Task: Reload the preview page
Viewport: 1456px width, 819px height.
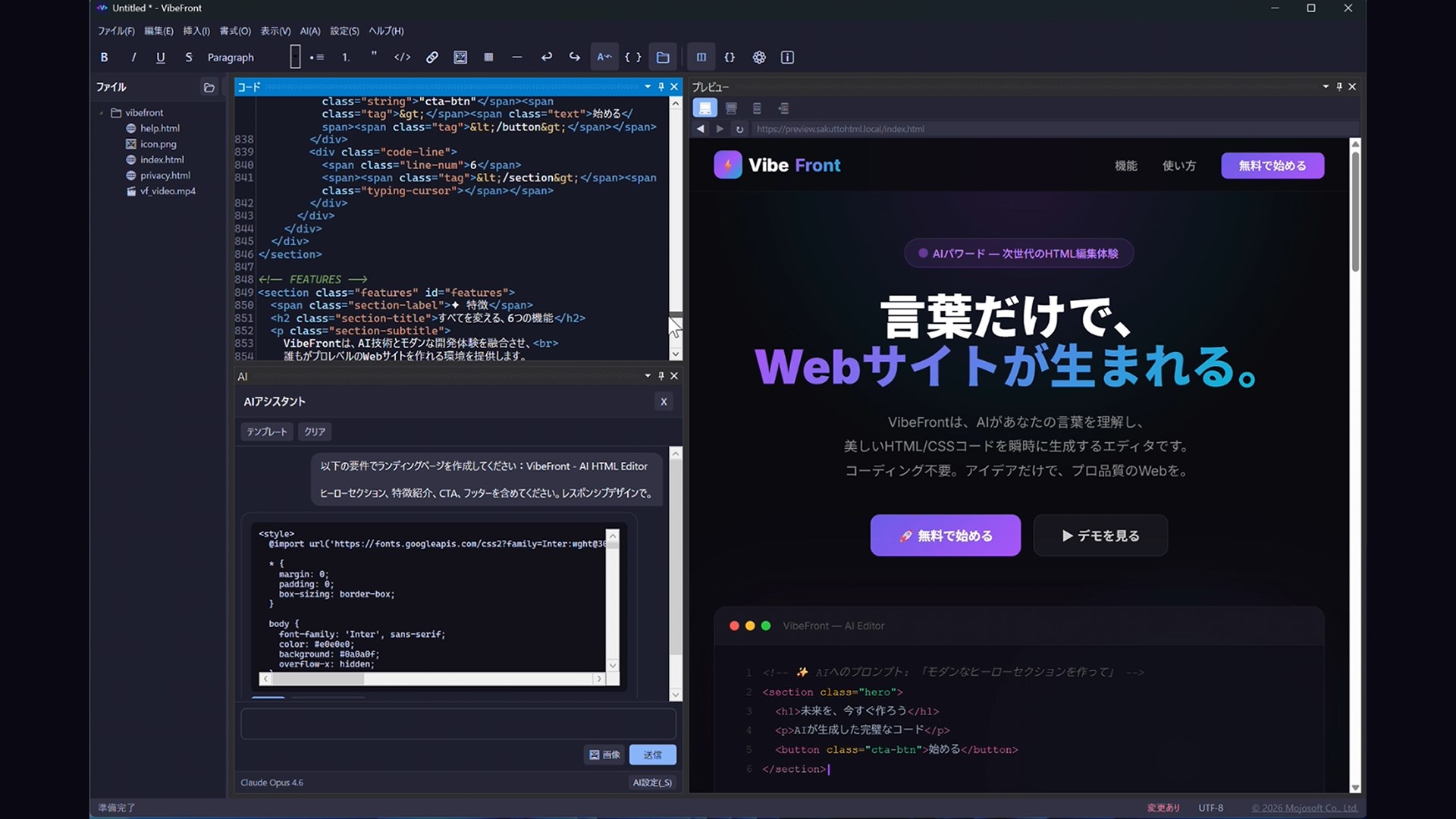Action: click(x=739, y=129)
